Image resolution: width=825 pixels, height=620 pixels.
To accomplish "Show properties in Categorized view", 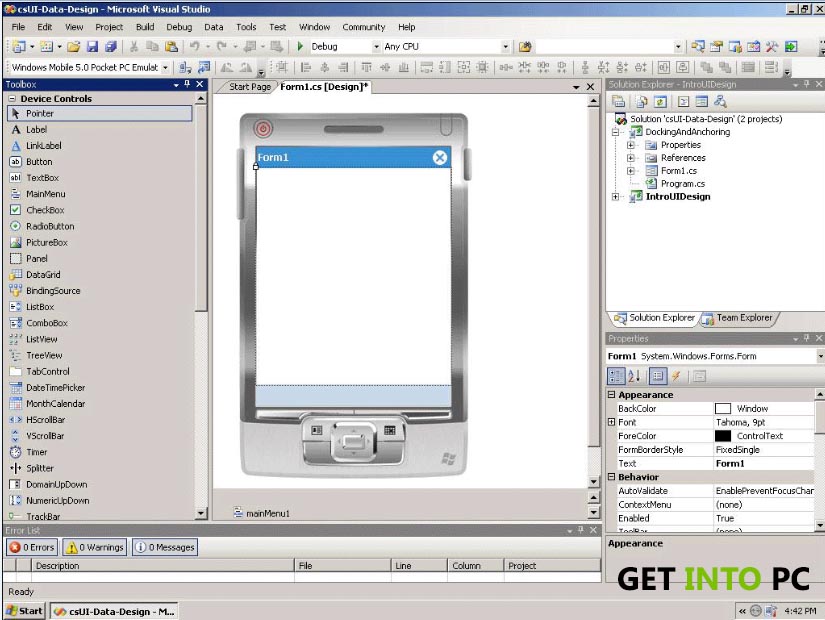I will [x=616, y=376].
